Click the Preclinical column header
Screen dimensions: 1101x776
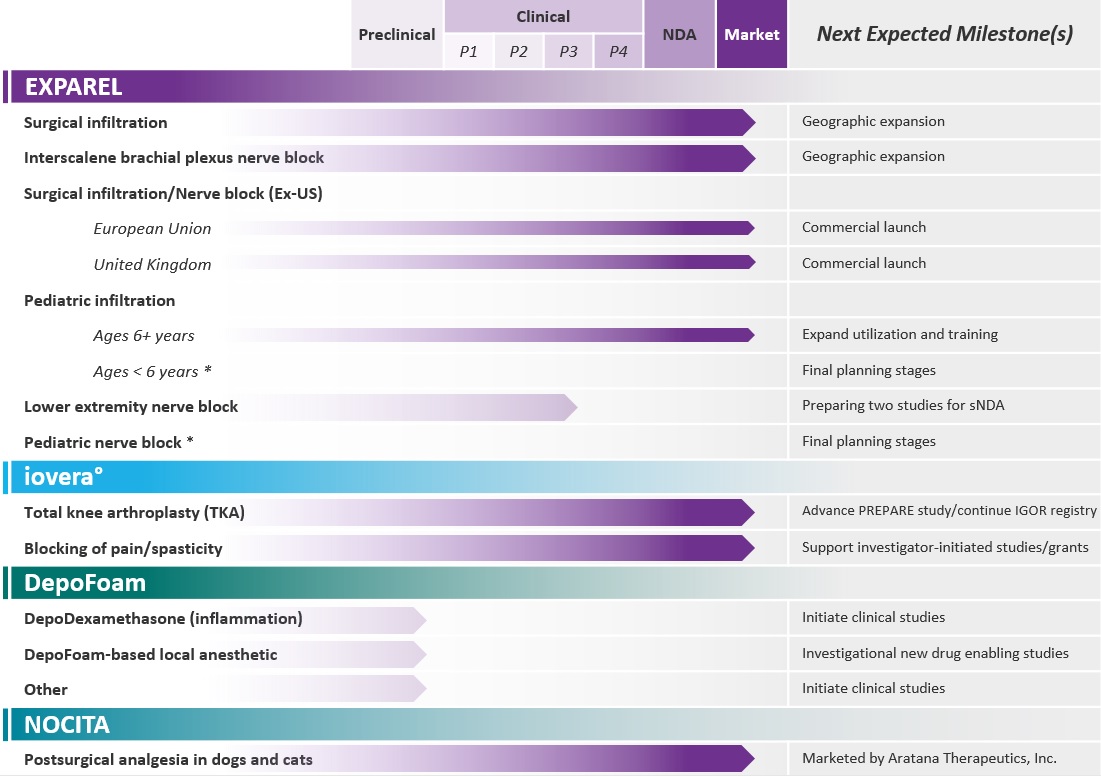[397, 35]
